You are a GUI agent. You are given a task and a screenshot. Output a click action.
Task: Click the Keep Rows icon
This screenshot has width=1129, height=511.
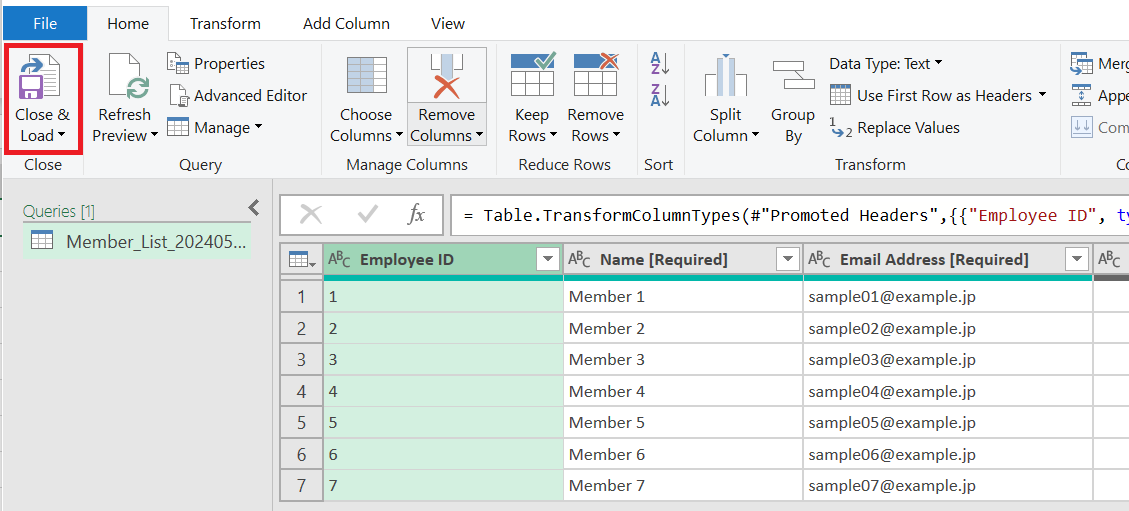532,77
